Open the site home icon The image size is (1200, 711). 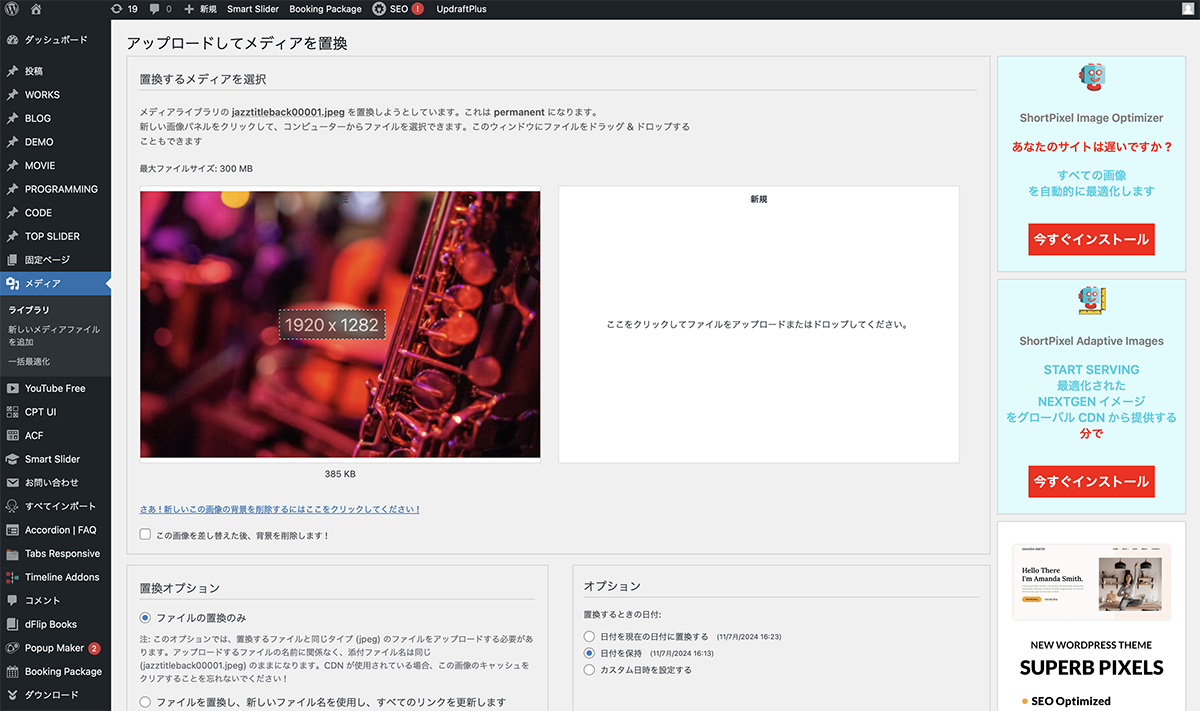(x=36, y=9)
